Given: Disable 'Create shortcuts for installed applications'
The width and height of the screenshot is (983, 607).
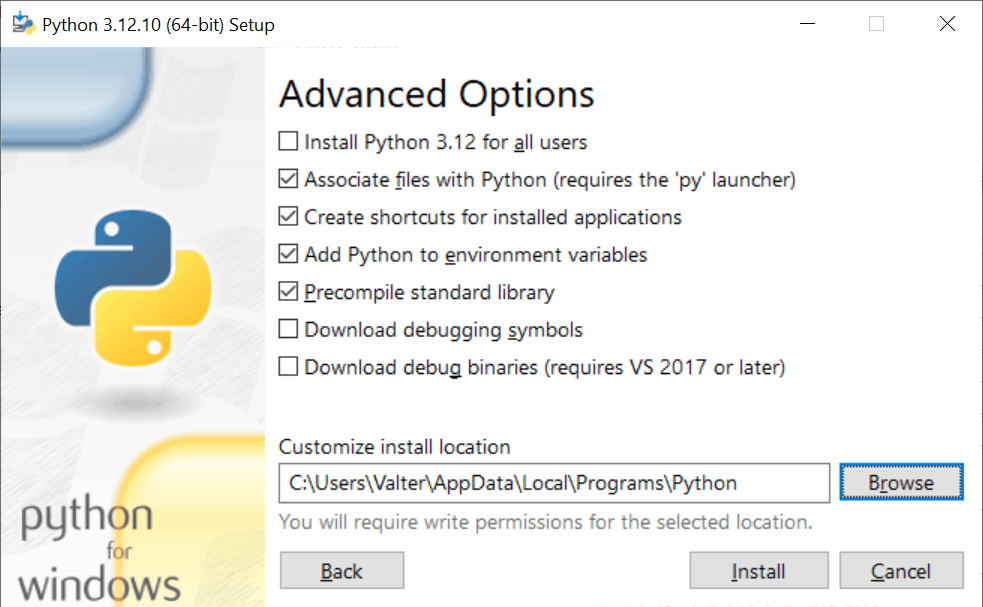Looking at the screenshot, I should (288, 217).
